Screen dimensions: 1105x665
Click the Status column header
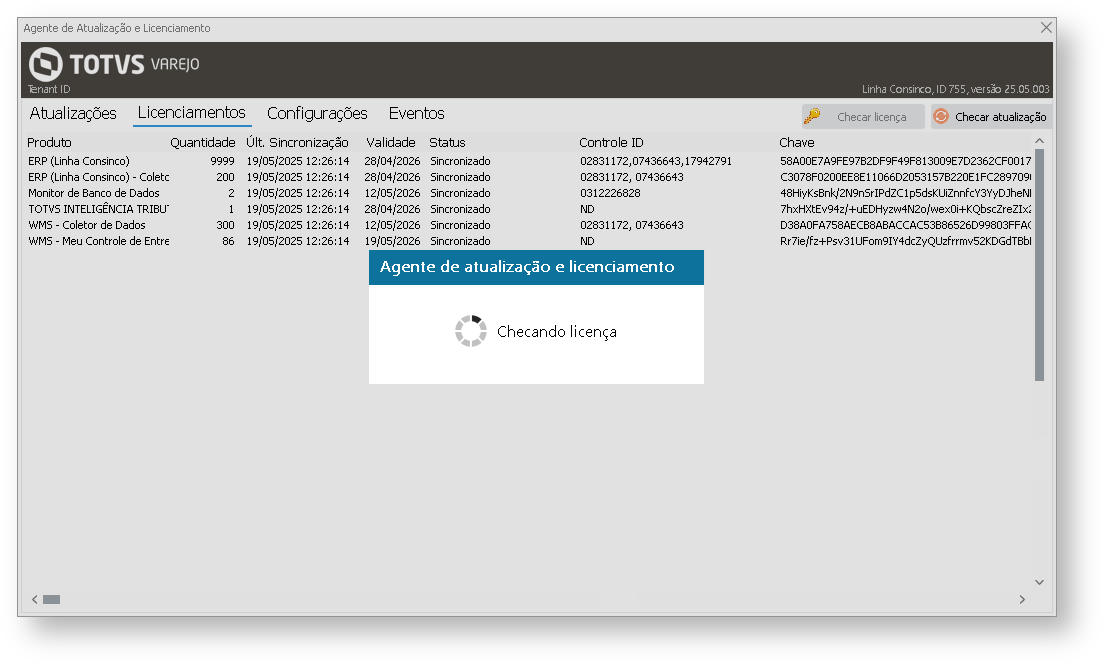(x=447, y=142)
